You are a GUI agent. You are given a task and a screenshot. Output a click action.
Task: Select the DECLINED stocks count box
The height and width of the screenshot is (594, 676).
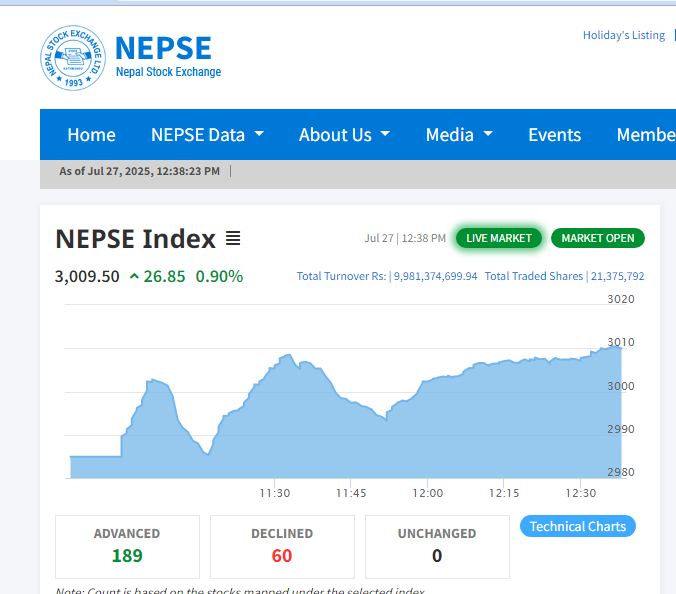pyautogui.click(x=282, y=546)
